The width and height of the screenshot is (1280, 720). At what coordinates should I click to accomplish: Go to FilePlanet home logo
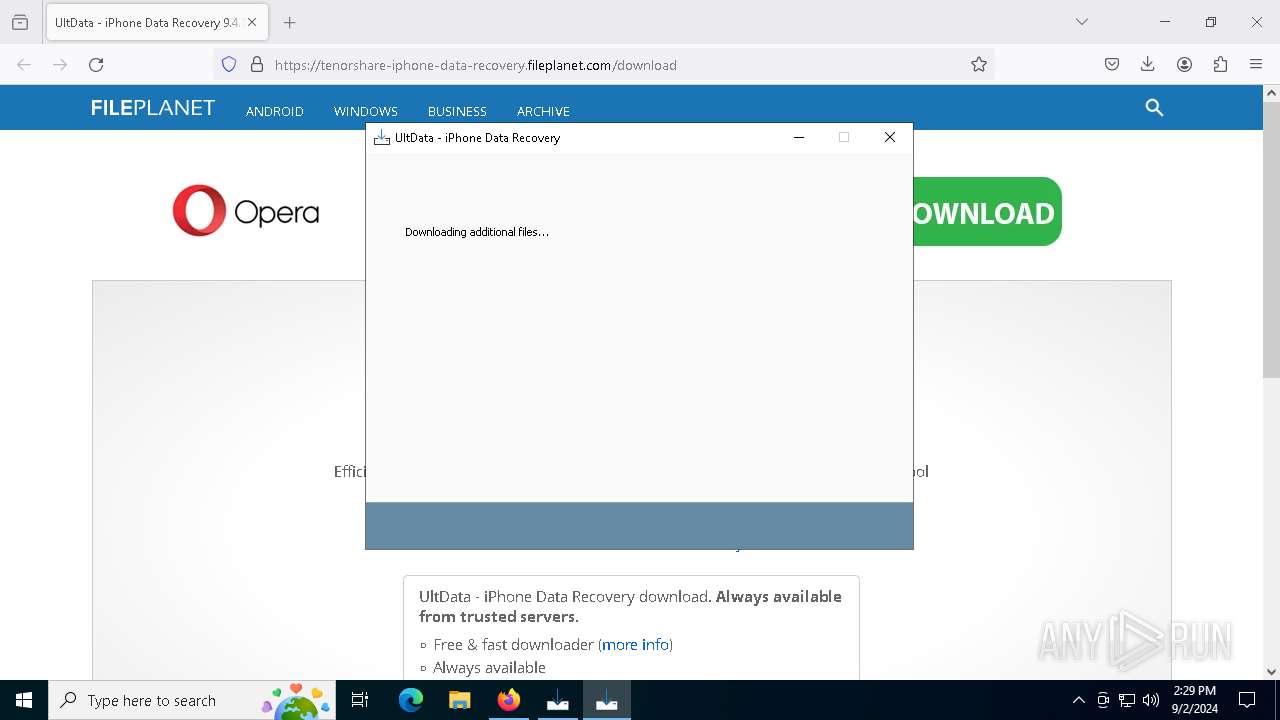(x=153, y=108)
